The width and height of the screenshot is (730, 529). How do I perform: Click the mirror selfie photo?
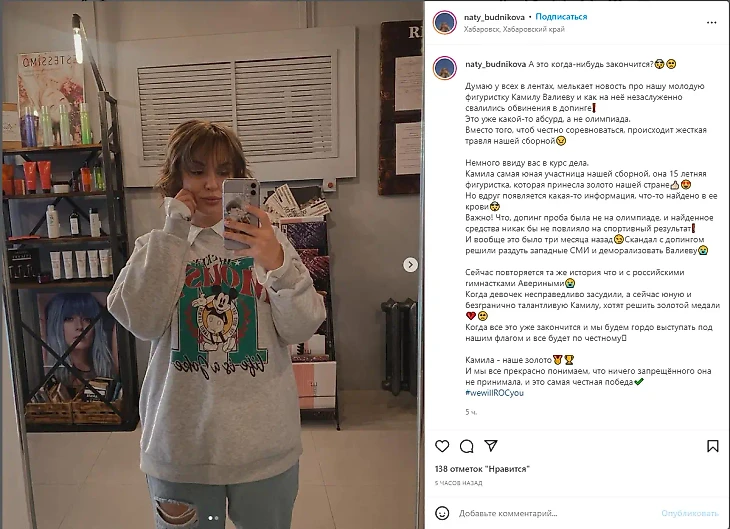212,264
